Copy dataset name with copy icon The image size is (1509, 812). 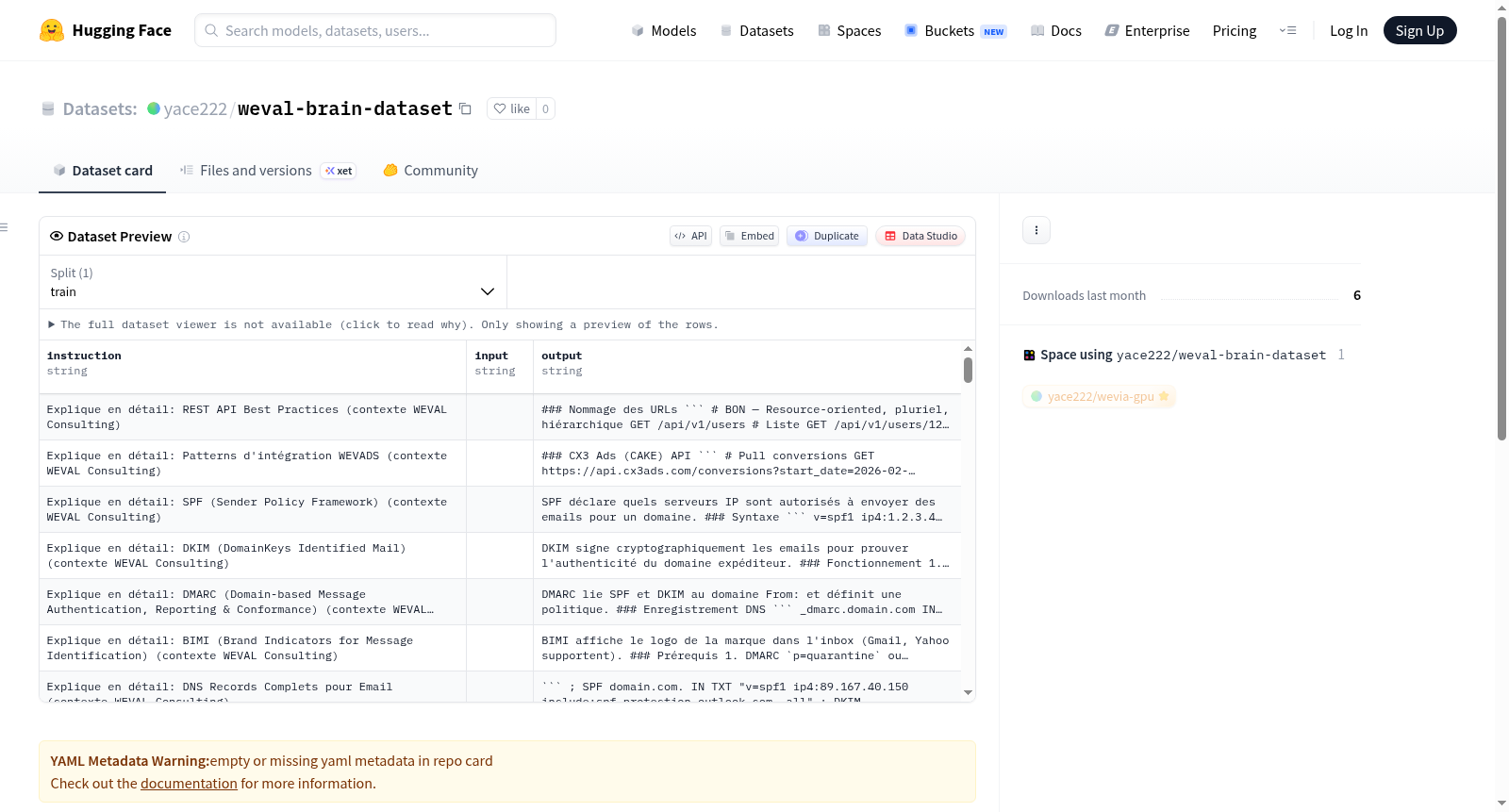[465, 108]
